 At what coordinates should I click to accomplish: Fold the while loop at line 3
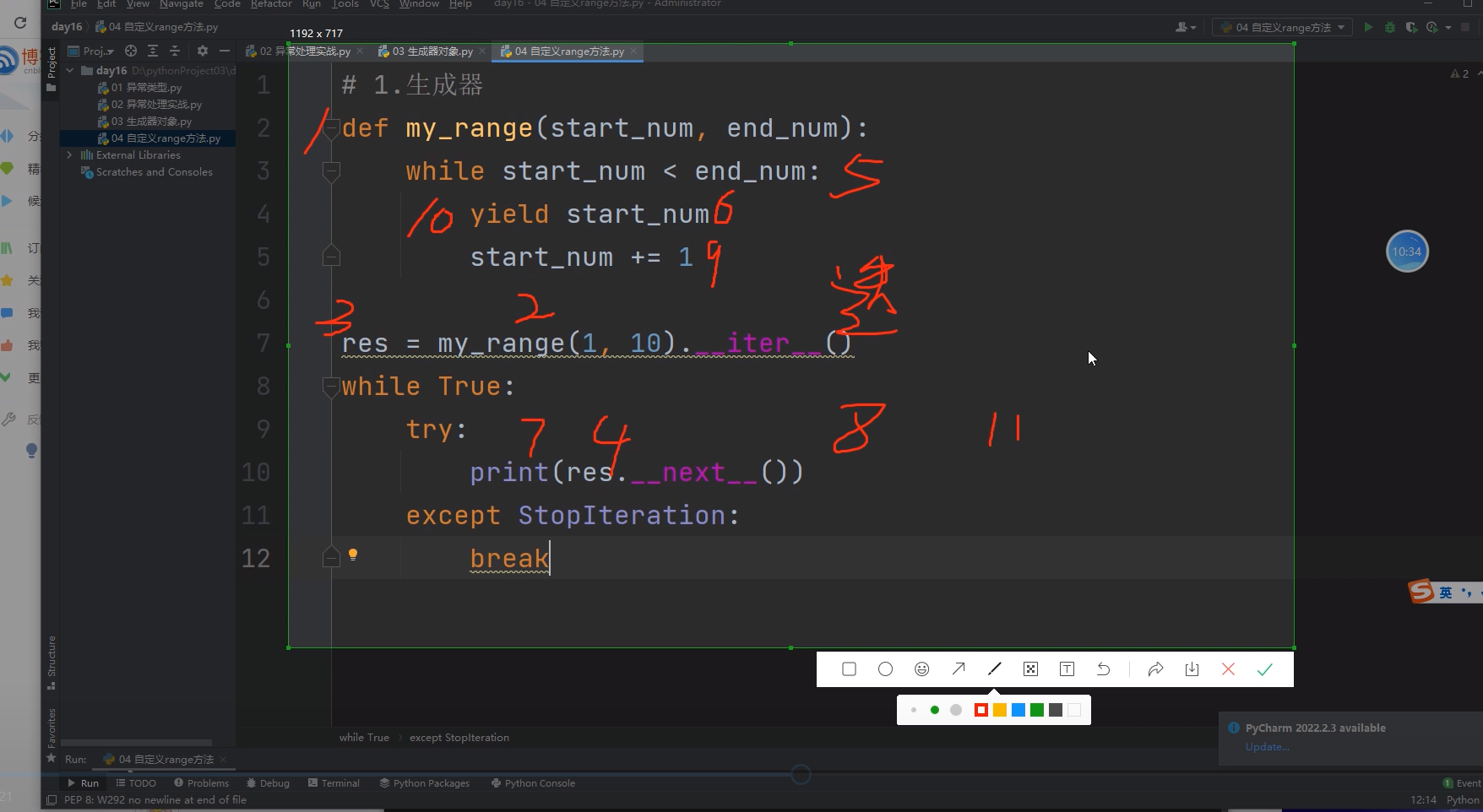(331, 171)
